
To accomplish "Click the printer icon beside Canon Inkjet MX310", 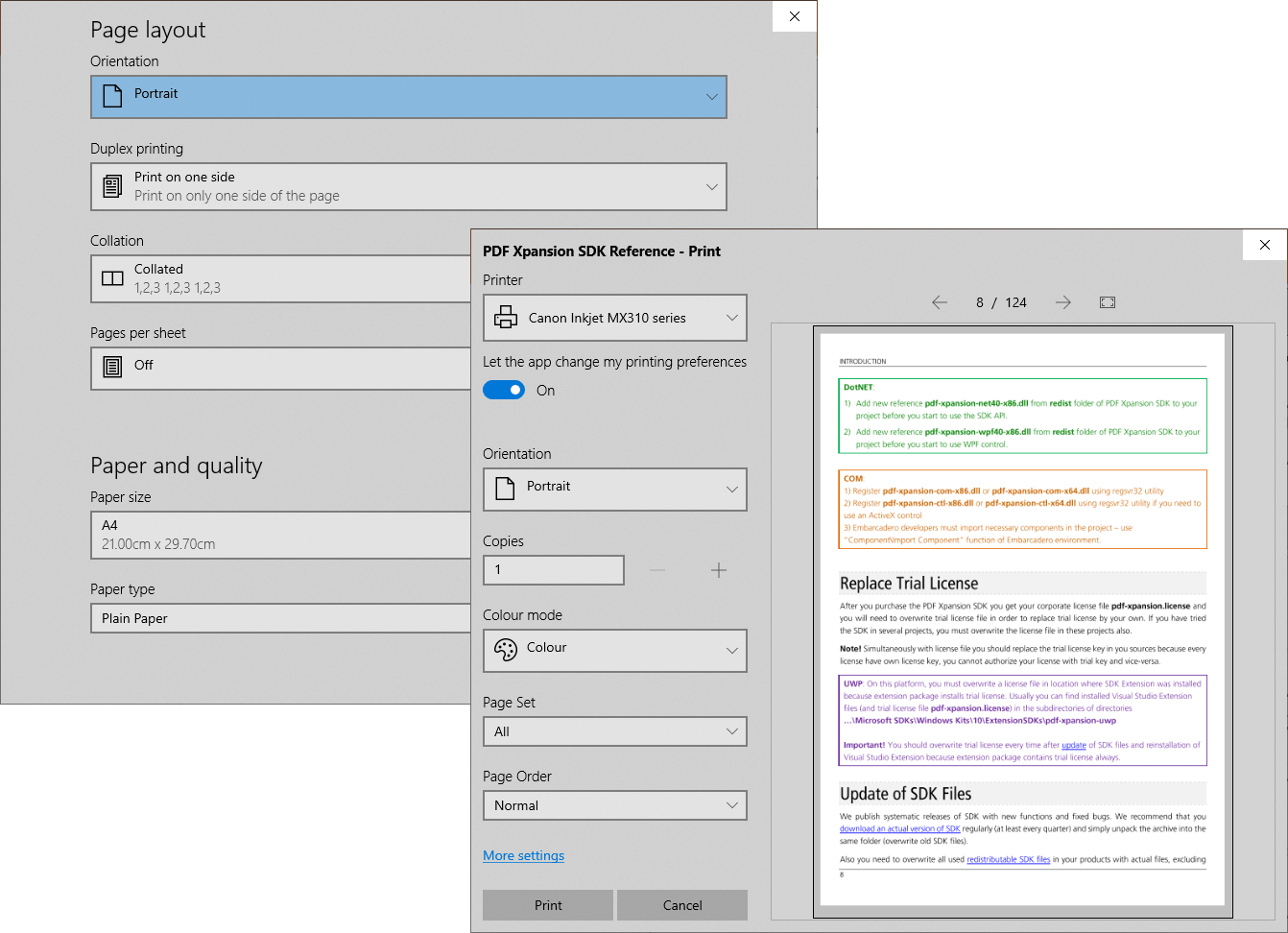I will click(506, 317).
